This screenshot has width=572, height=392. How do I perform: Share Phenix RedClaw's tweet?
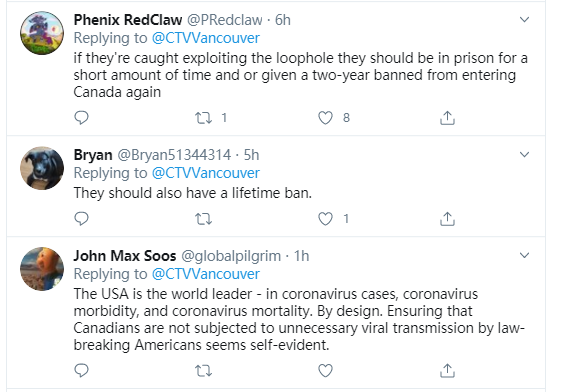447,118
